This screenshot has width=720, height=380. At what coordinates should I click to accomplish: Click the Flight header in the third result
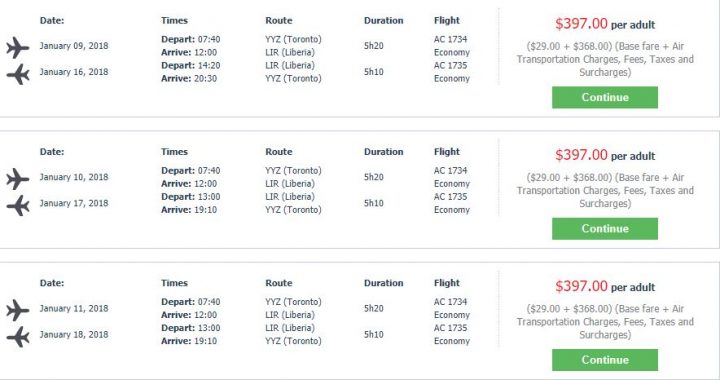click(x=447, y=283)
